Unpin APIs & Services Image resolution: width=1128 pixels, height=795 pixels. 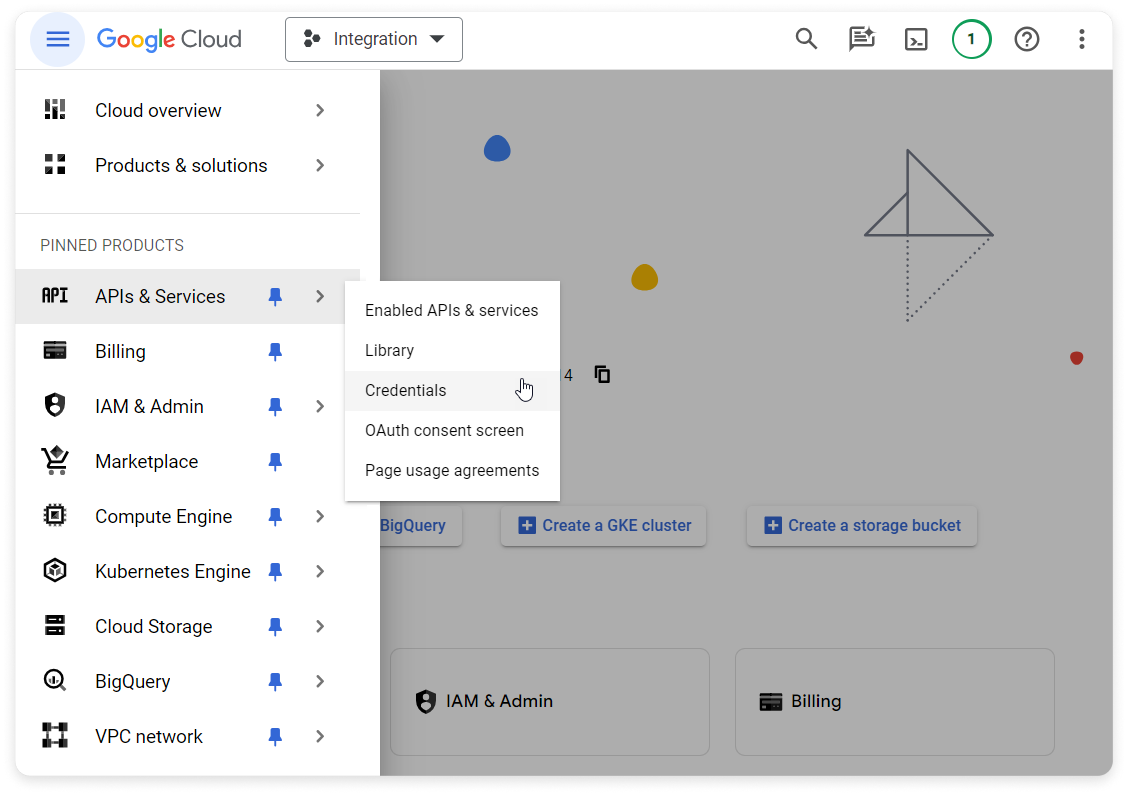point(275,296)
